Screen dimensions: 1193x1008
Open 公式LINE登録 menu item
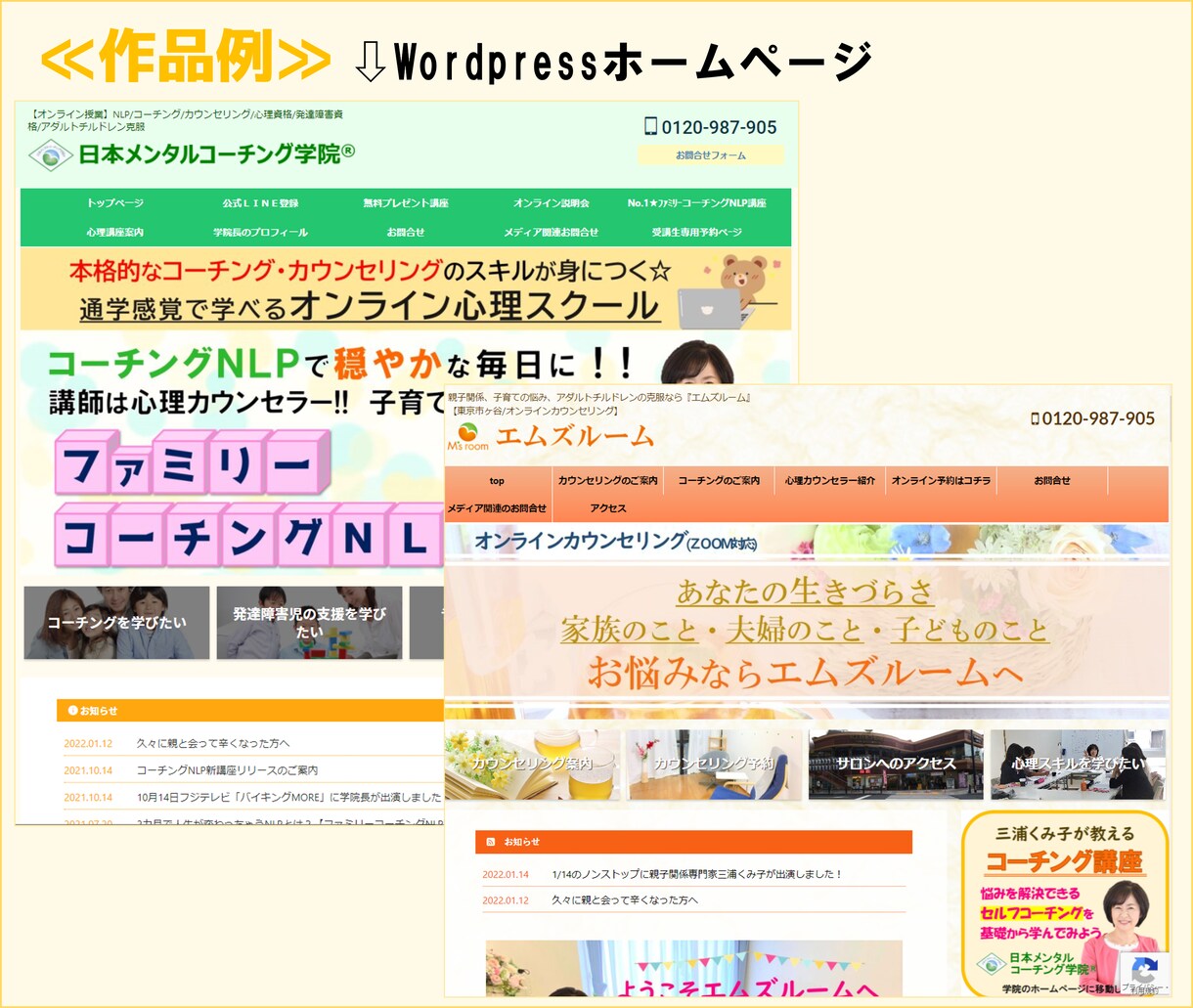click(x=260, y=203)
